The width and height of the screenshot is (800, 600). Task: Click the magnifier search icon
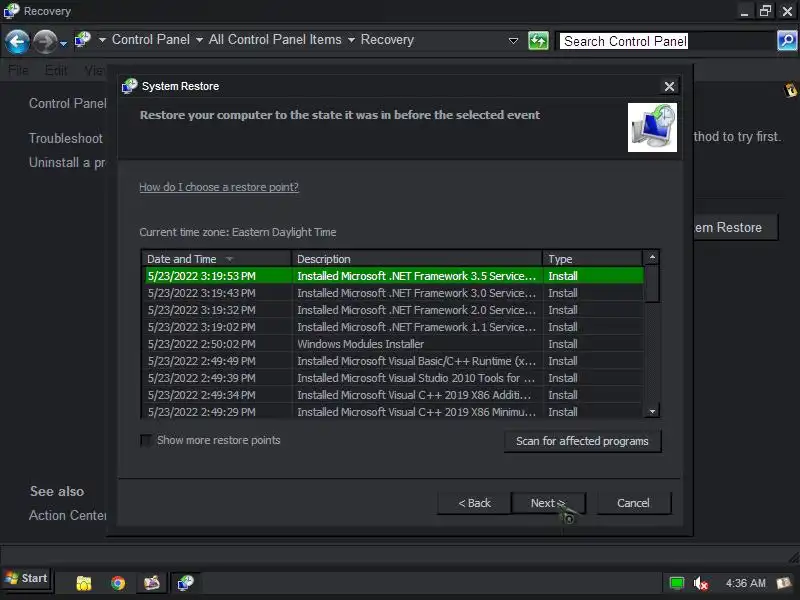point(787,40)
